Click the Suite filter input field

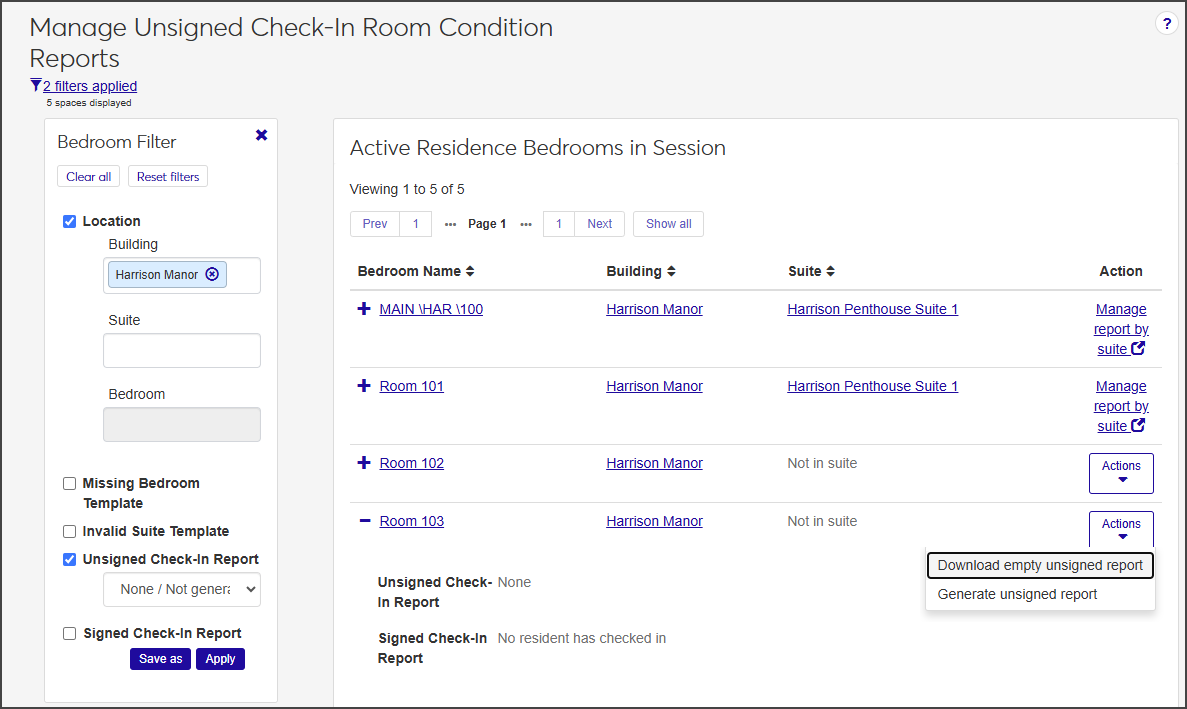pos(182,350)
